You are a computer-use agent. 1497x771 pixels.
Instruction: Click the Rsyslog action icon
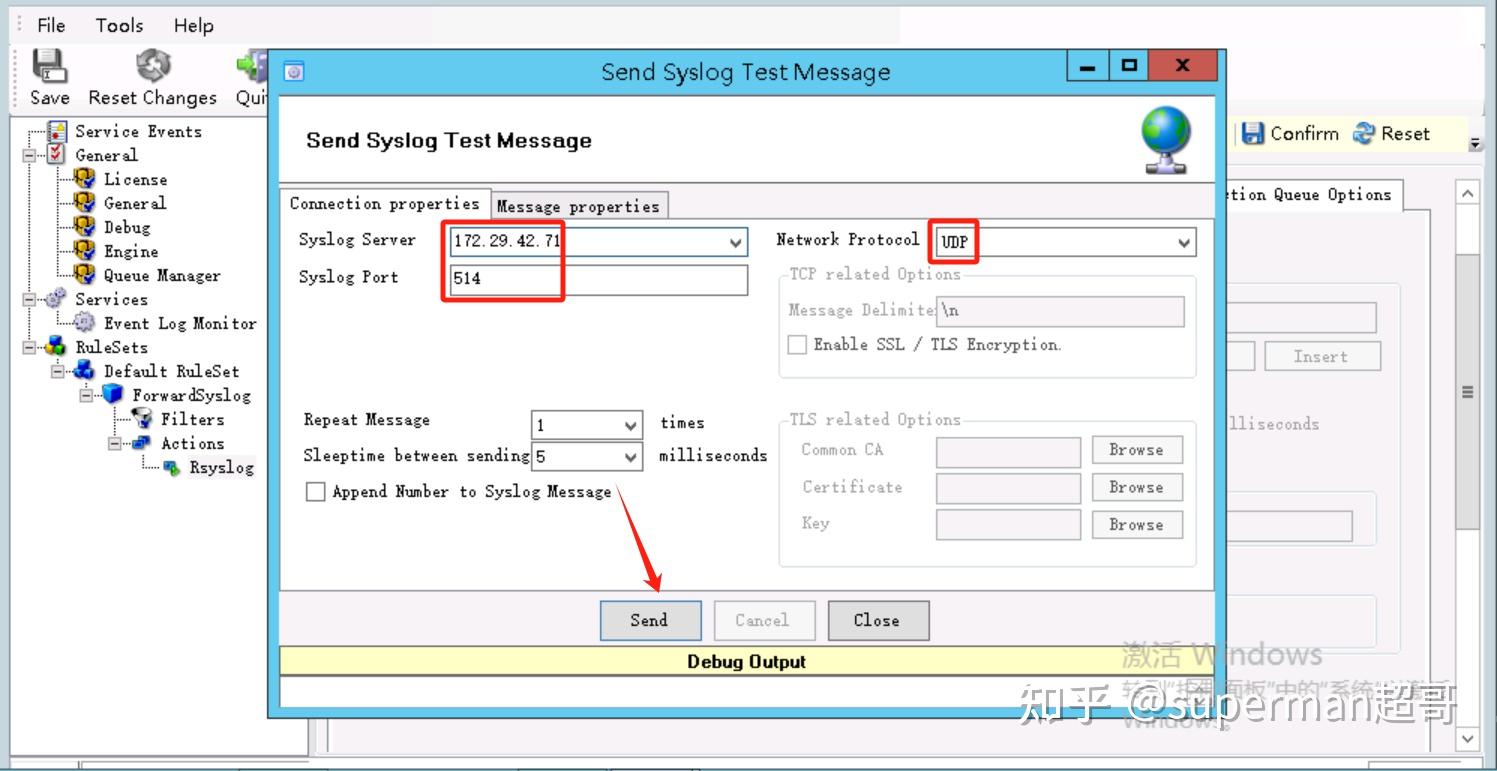pyautogui.click(x=171, y=467)
